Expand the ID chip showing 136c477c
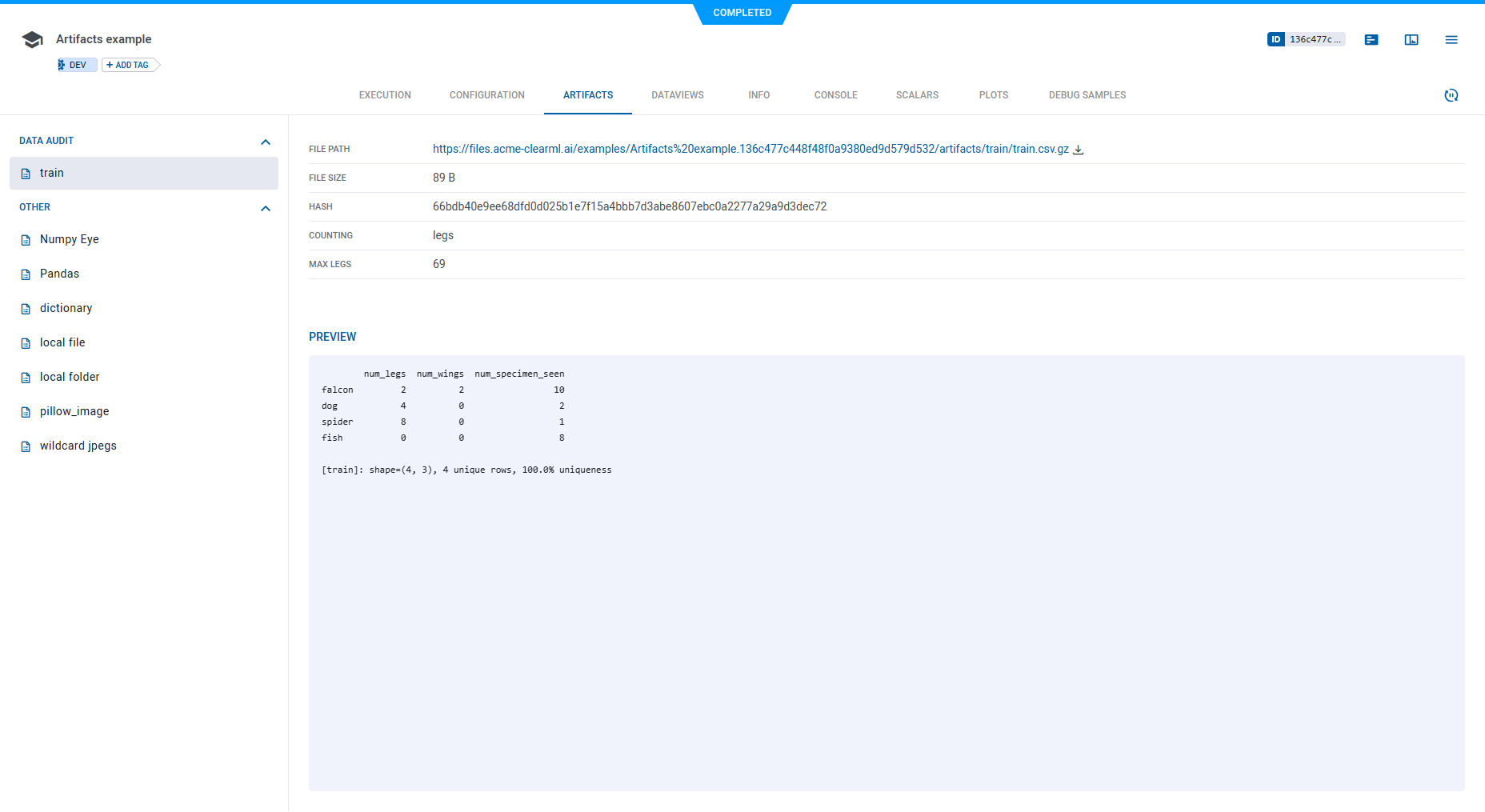Viewport: 1485px width, 812px height. 1306,38
